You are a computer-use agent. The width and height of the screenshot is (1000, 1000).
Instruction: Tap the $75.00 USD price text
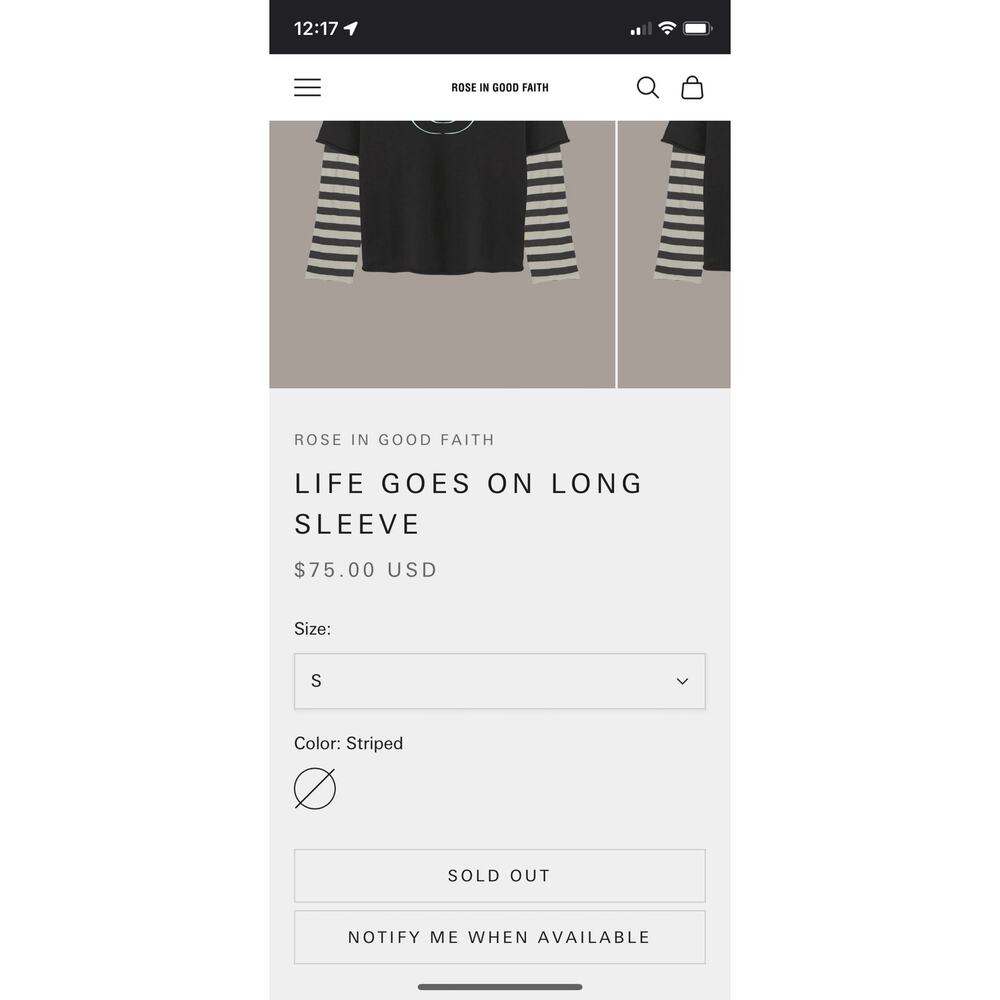click(x=365, y=570)
